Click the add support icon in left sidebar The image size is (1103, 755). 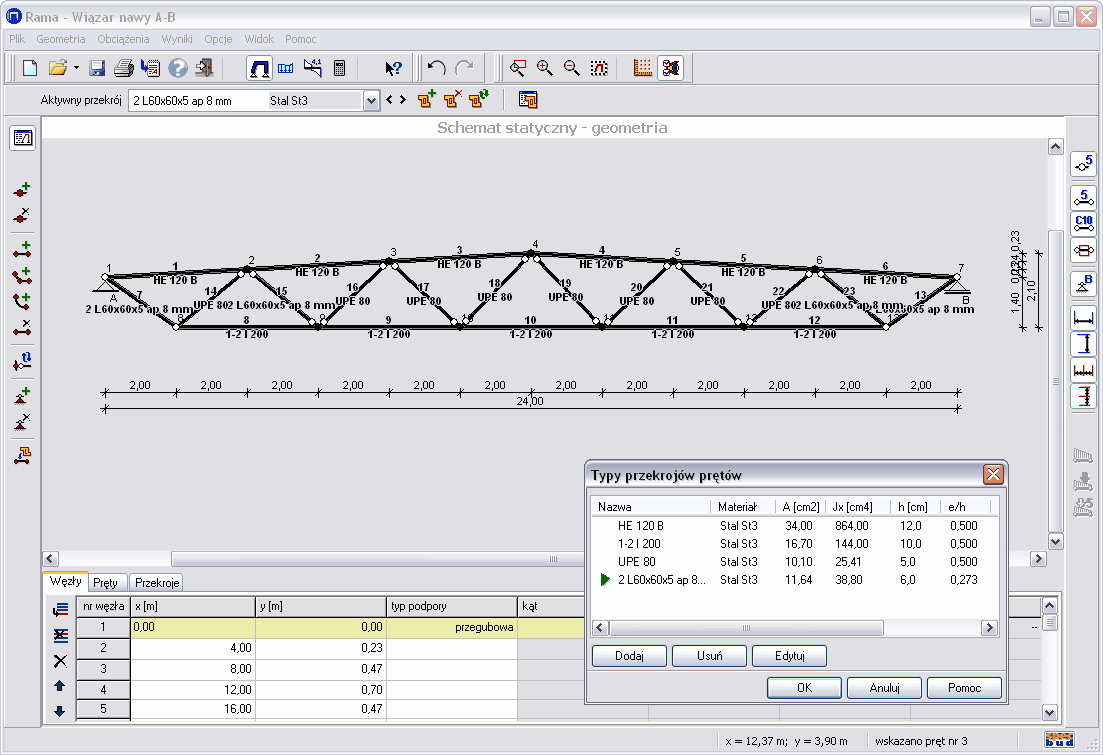point(22,397)
